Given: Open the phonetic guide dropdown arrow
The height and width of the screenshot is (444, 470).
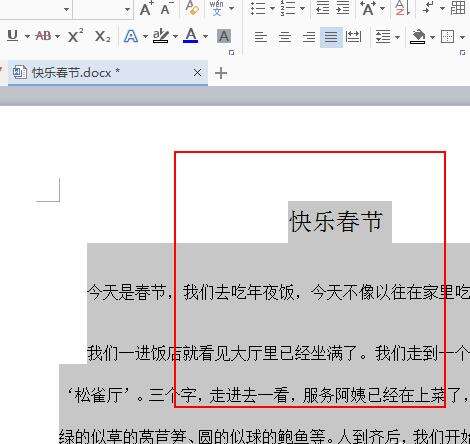Looking at the screenshot, I should click(231, 8).
